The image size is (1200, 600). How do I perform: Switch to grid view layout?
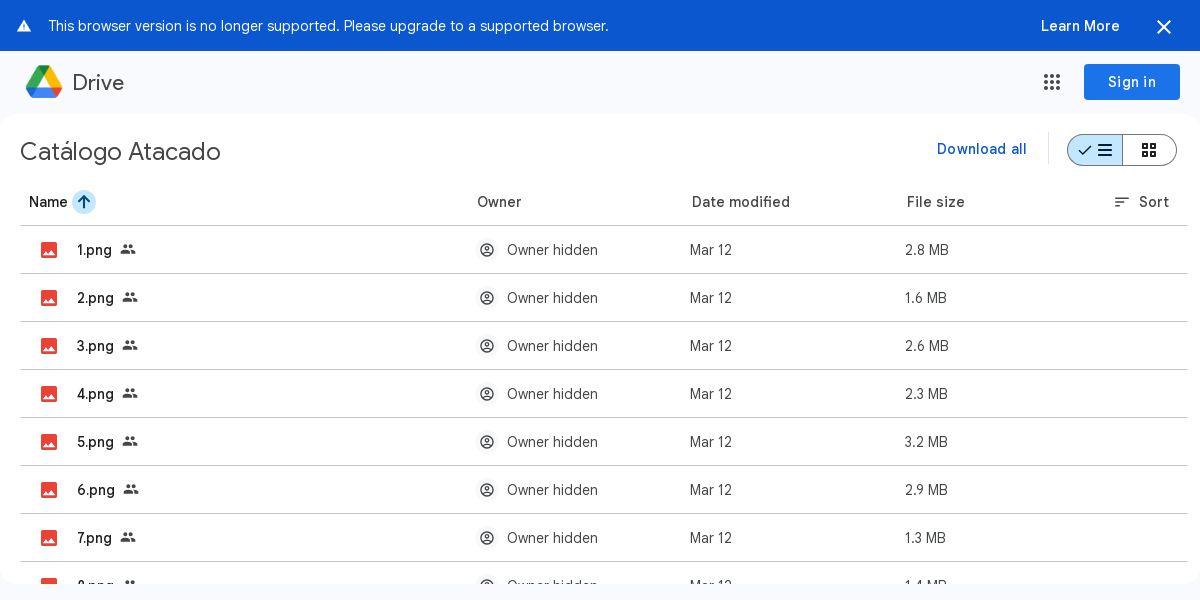(x=1149, y=150)
